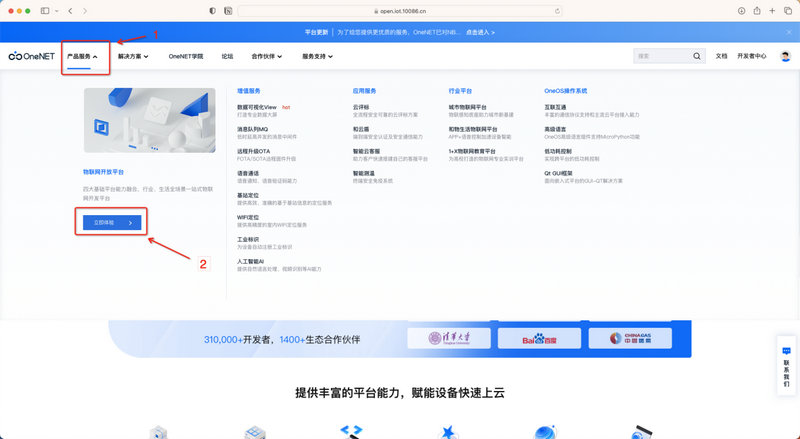Show the Safari sidebar

[45, 11]
